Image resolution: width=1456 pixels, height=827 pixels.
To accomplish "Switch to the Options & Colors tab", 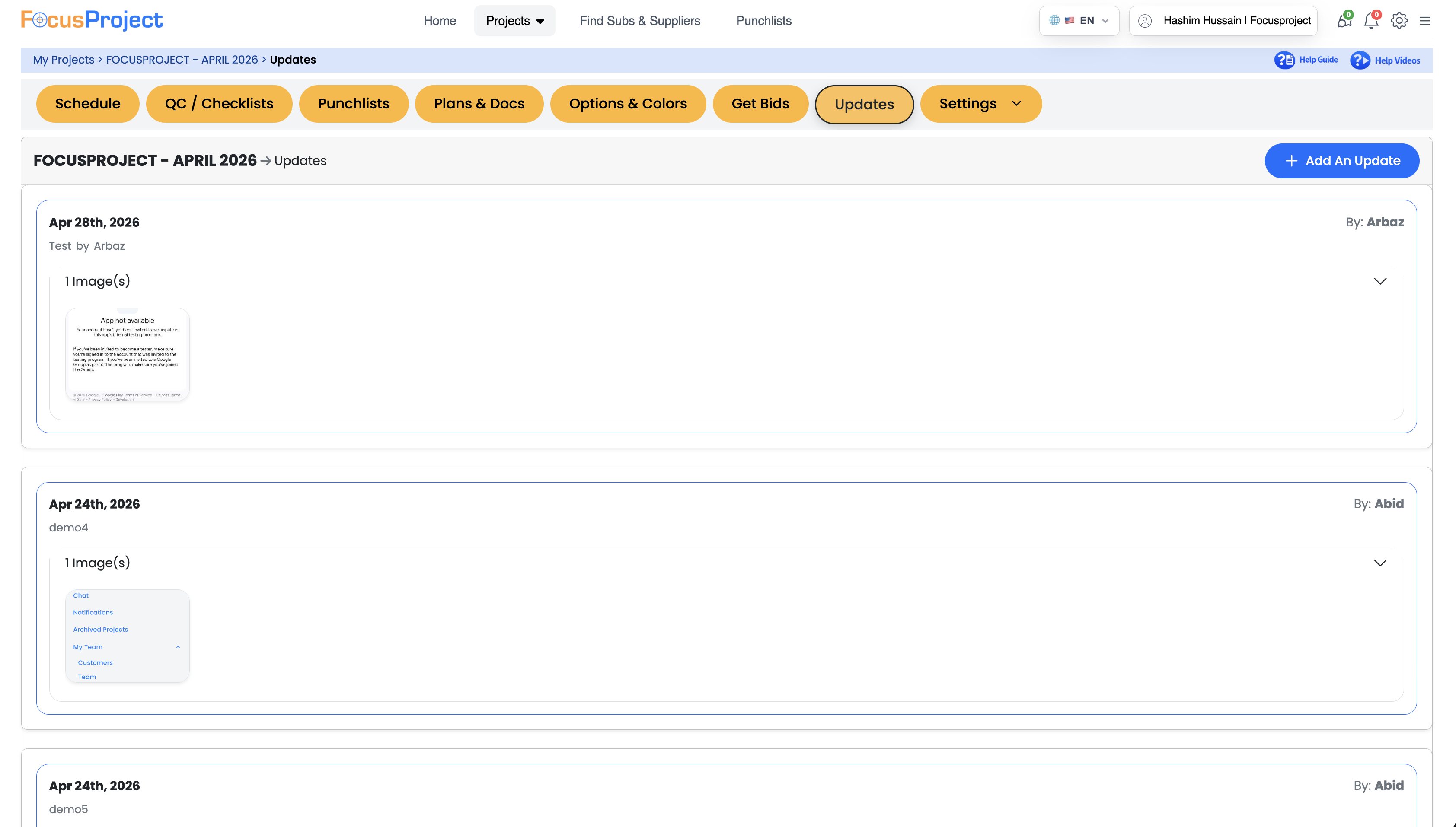I will pyautogui.click(x=628, y=104).
